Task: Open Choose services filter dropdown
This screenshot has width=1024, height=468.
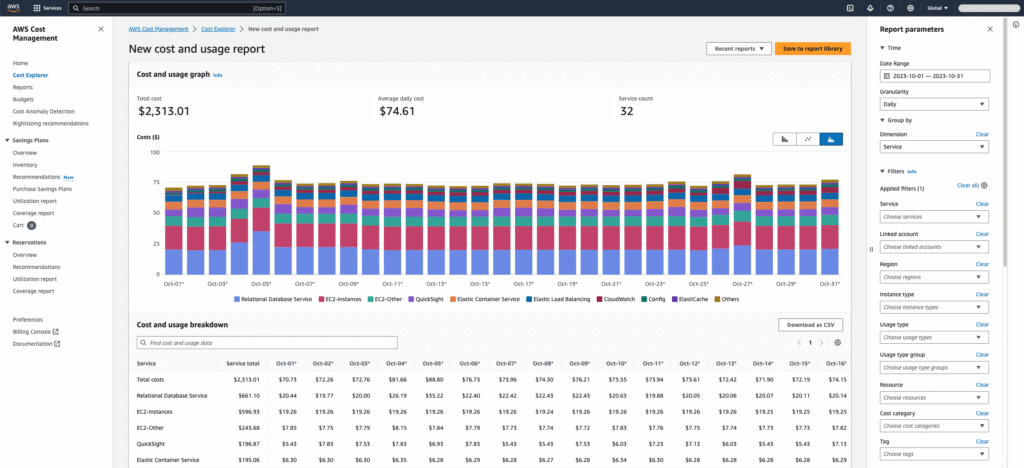Action: pyautogui.click(x=934, y=217)
